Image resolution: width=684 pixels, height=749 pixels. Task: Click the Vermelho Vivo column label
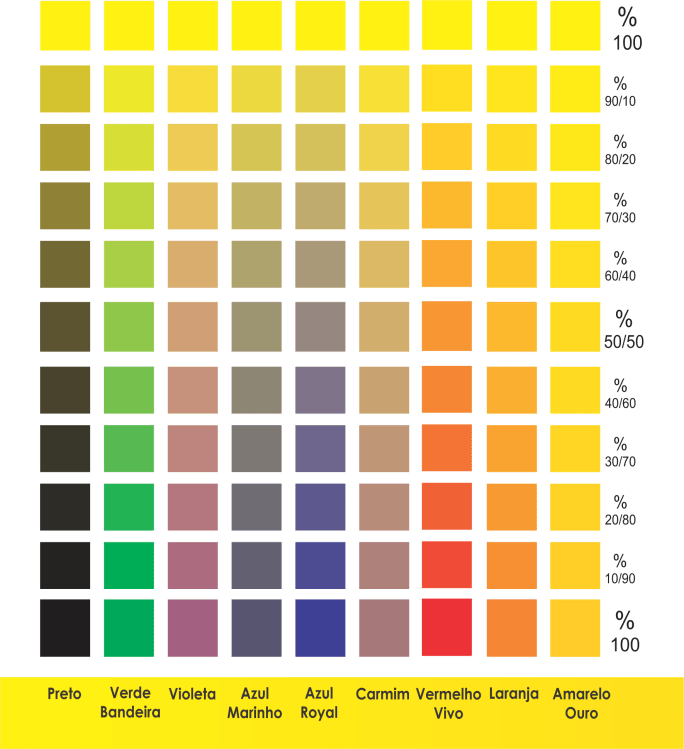point(448,703)
